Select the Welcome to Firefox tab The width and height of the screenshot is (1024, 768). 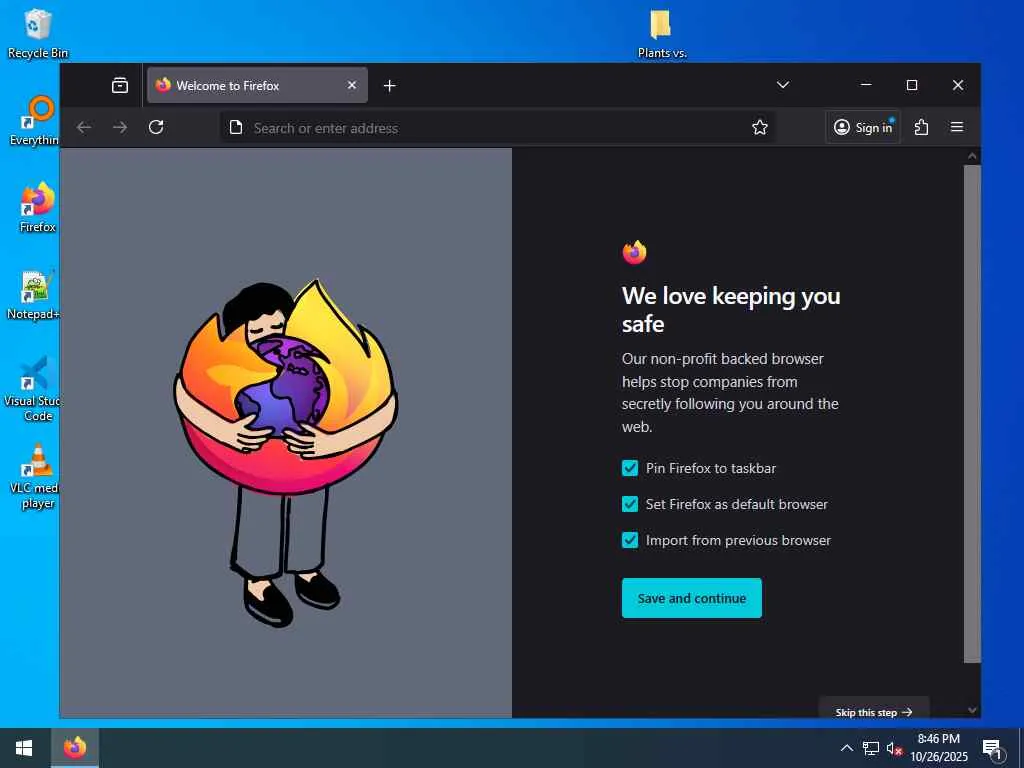(x=257, y=86)
